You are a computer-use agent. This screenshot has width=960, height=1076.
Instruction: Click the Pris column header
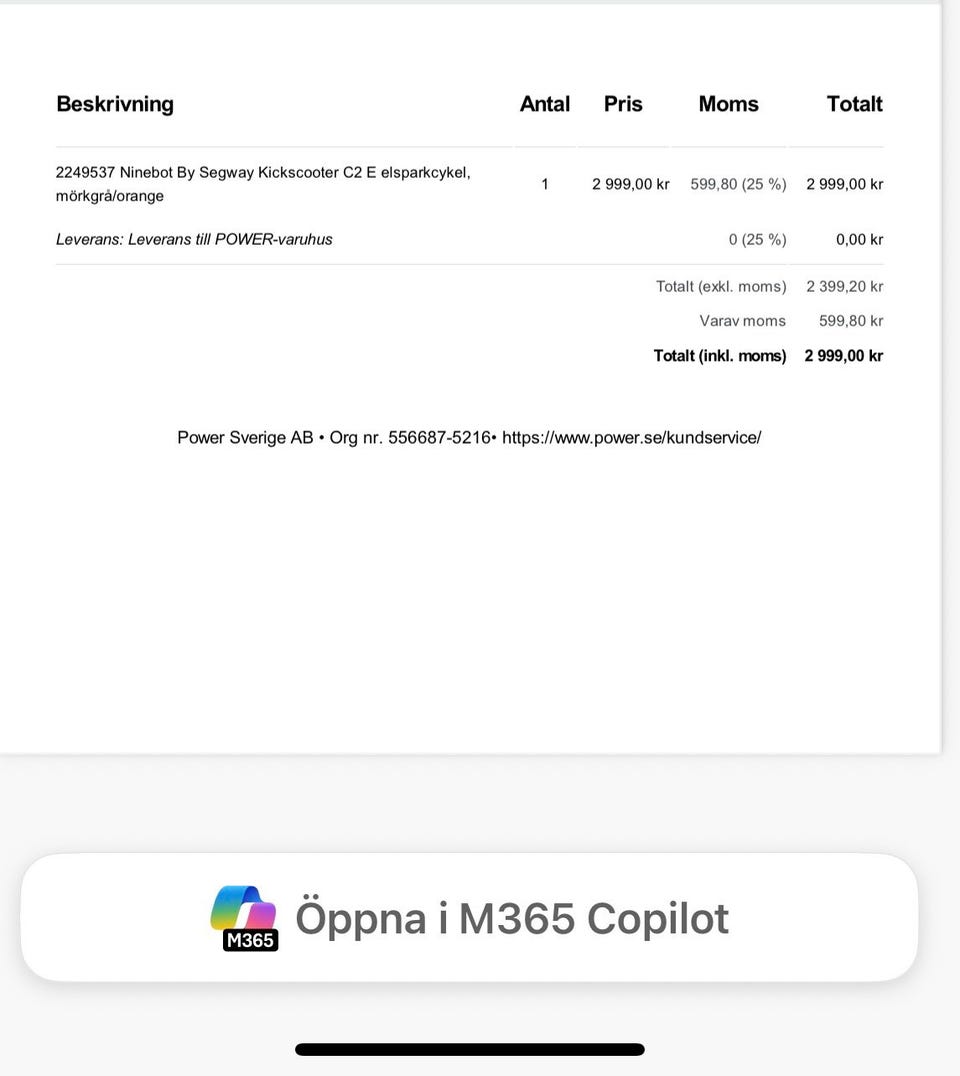coord(623,104)
